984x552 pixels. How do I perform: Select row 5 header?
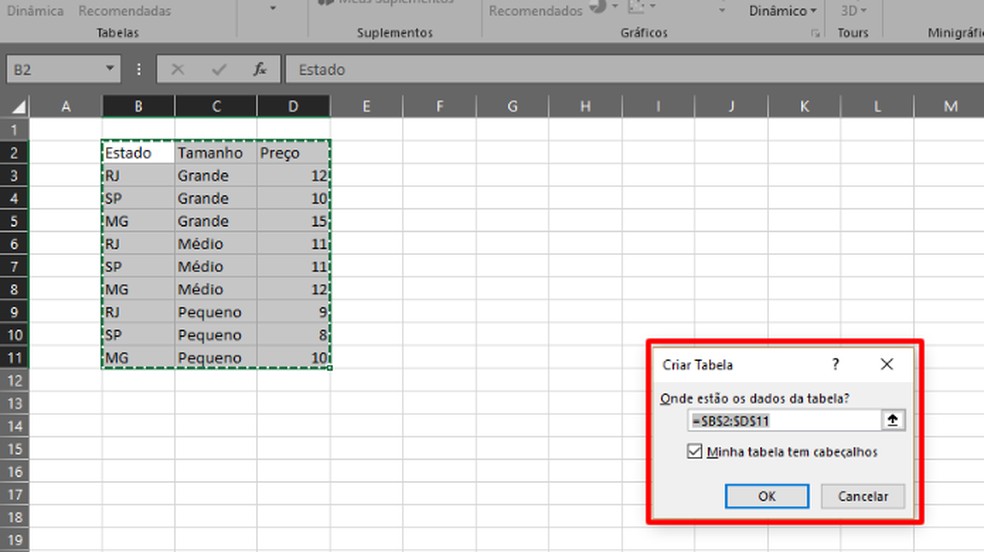click(x=14, y=221)
